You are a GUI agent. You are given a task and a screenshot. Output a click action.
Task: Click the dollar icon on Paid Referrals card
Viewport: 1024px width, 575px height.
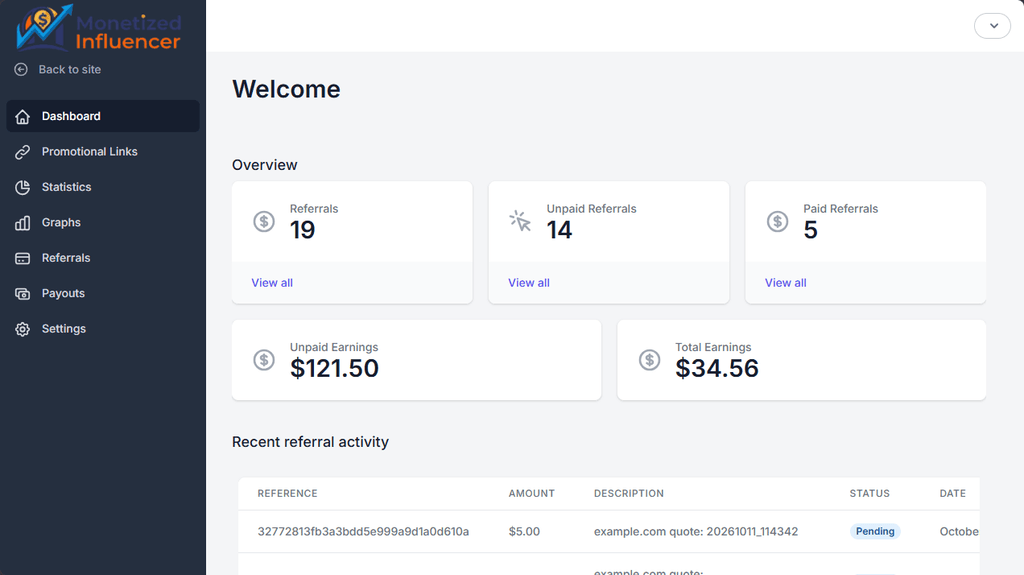click(777, 222)
